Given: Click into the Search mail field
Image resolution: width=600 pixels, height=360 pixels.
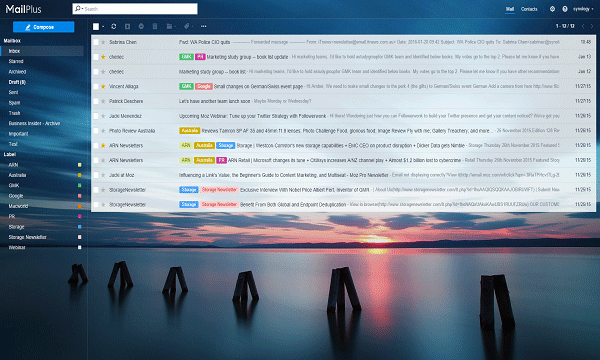Looking at the screenshot, I should pos(135,9).
